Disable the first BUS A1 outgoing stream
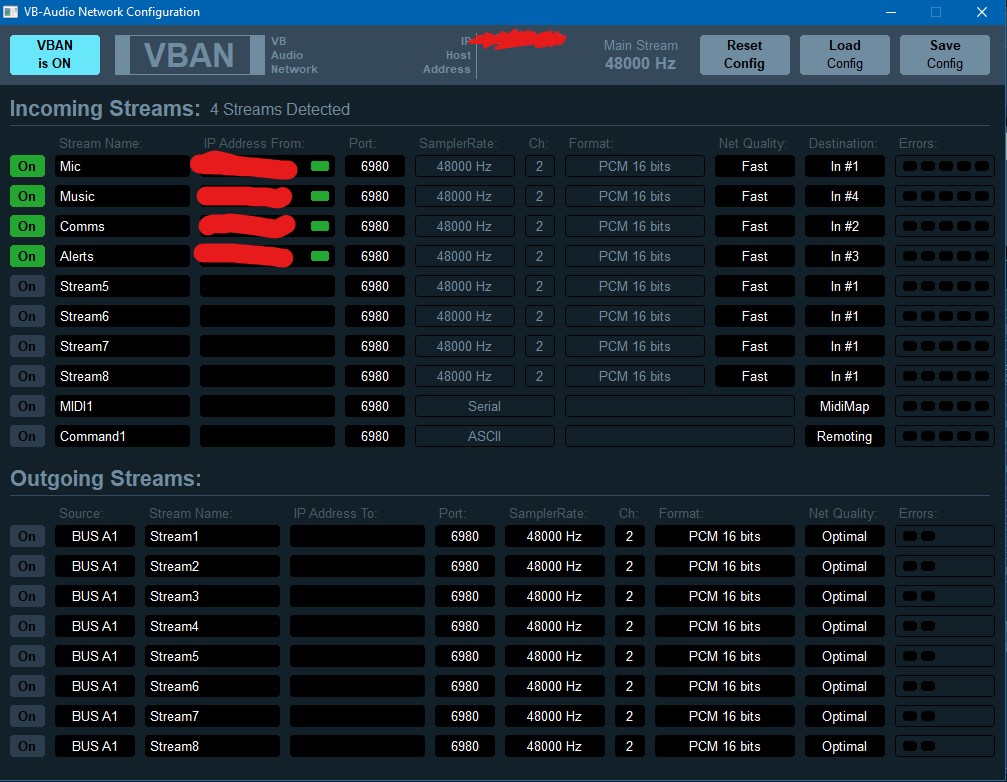 [x=26, y=536]
